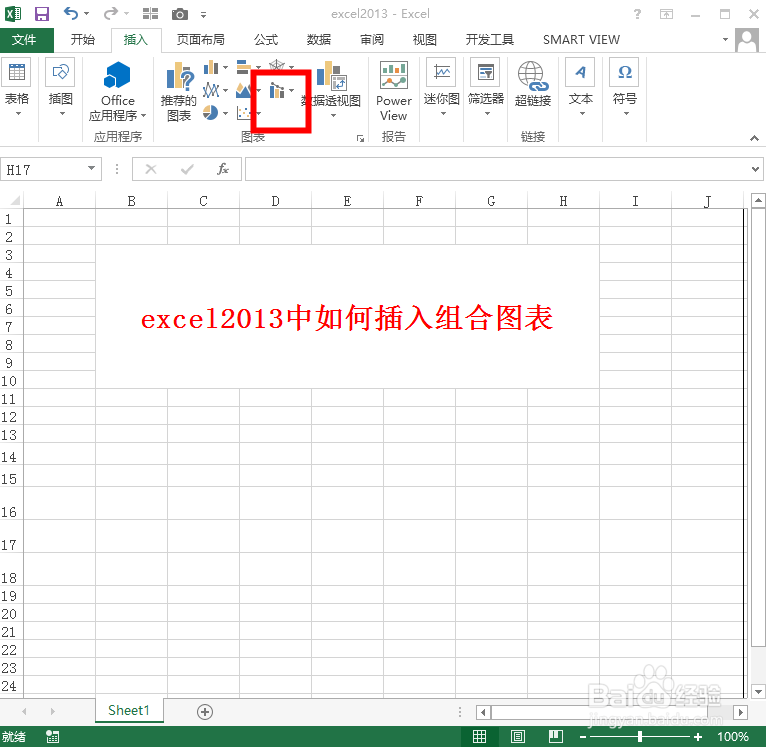Open the 开发工具 tab
Screen dimensions: 766x747
pos(489,40)
